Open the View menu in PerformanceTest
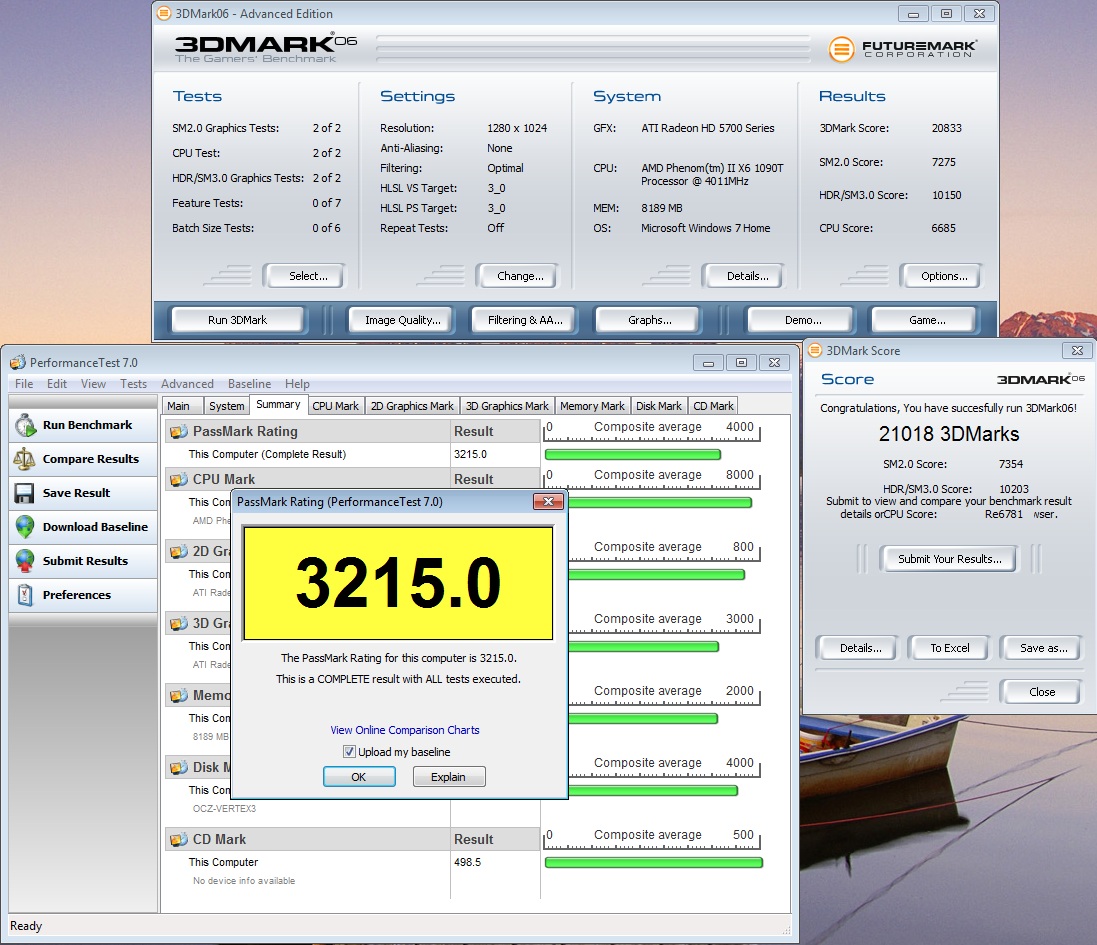This screenshot has width=1097, height=945. [93, 384]
